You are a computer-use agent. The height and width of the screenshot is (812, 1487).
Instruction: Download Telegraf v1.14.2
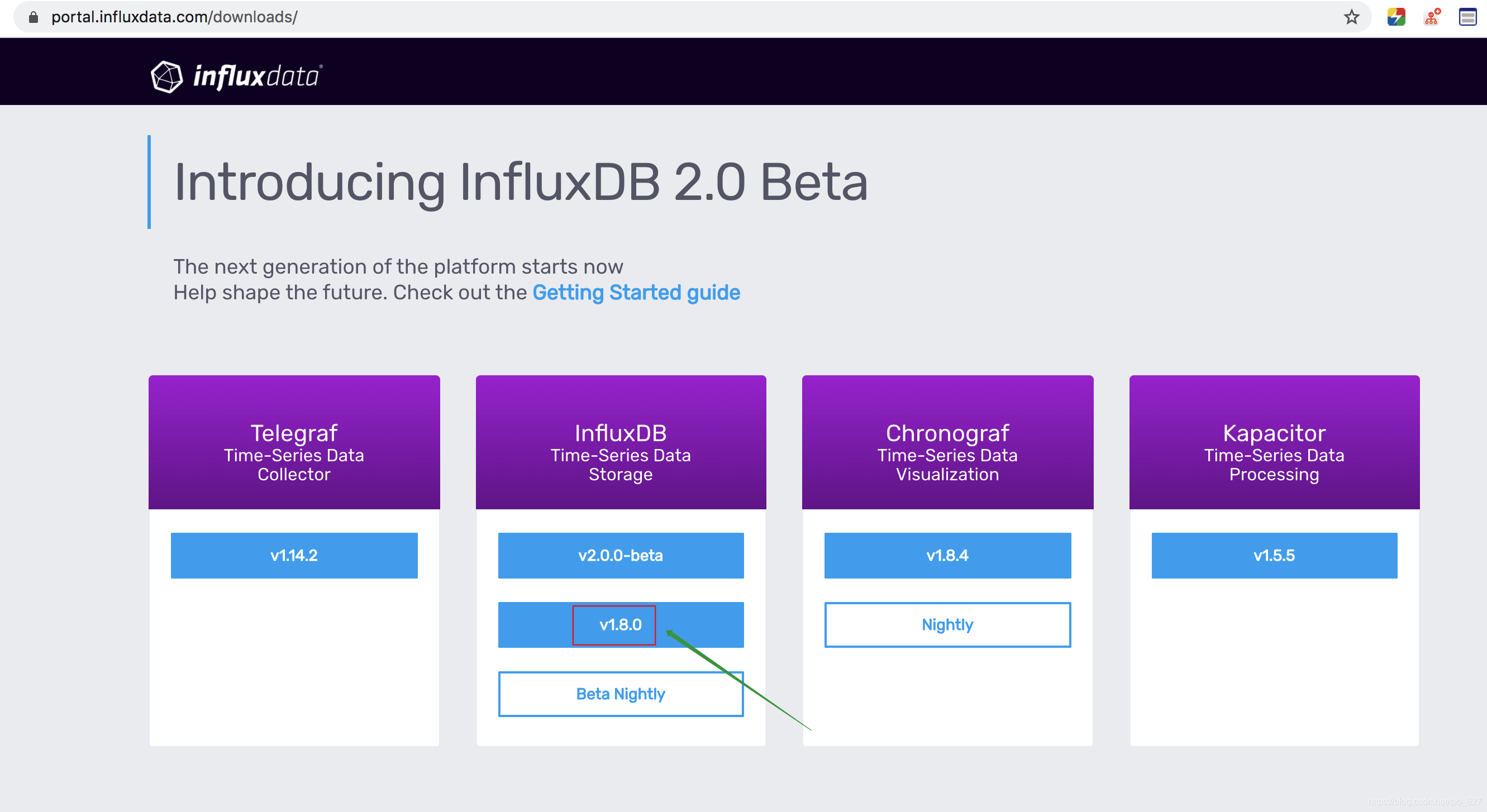[294, 555]
